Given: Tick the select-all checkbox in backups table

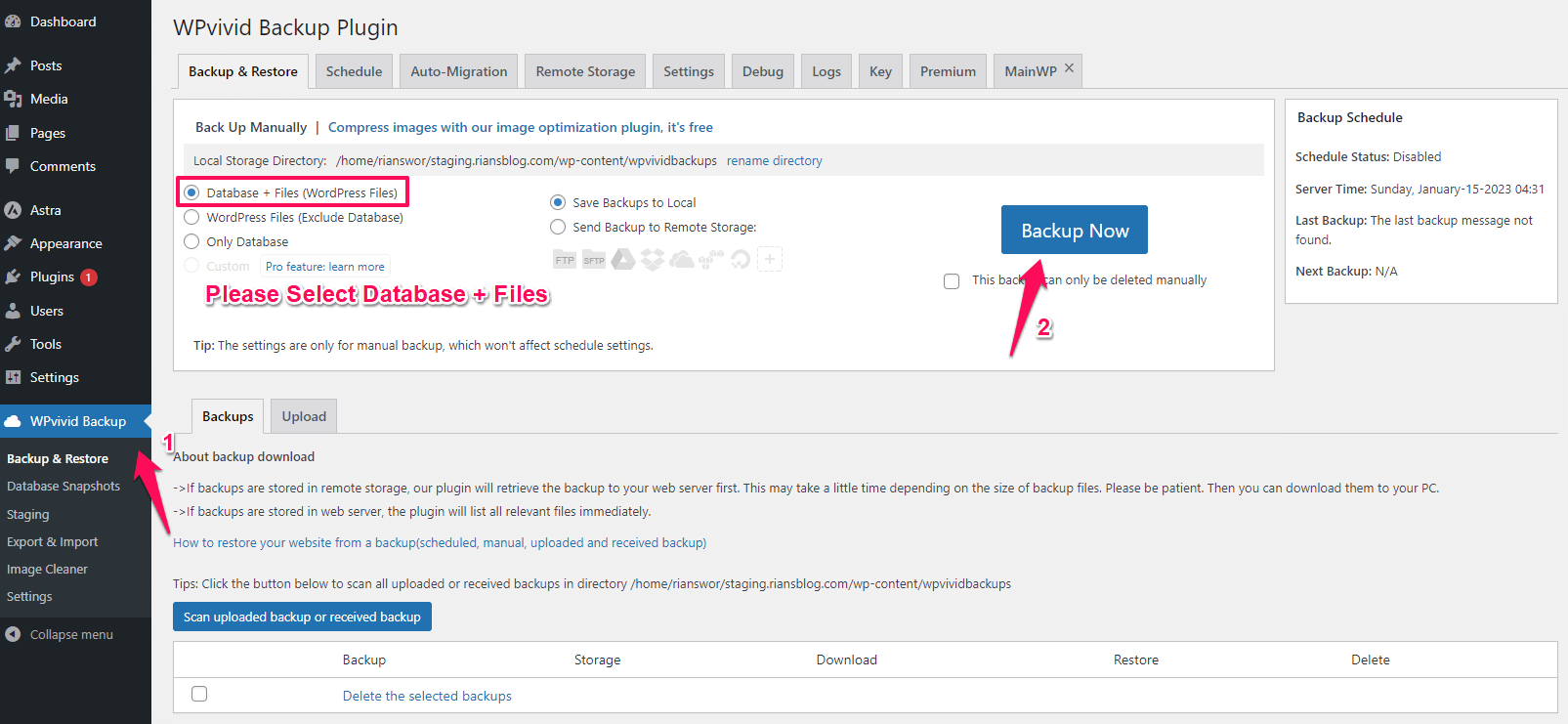Looking at the screenshot, I should click(199, 694).
